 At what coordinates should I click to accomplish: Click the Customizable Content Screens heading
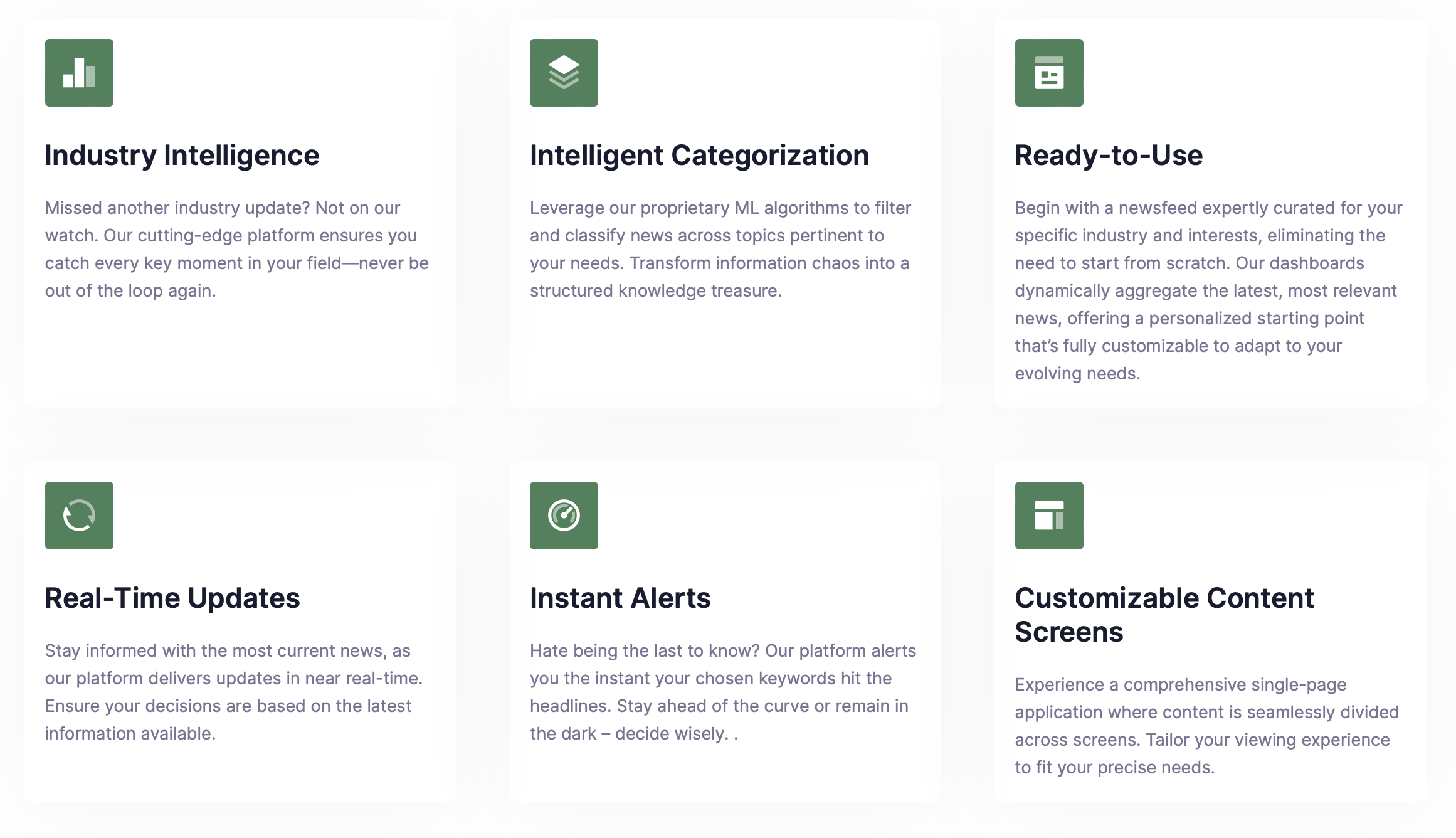pyautogui.click(x=1164, y=615)
